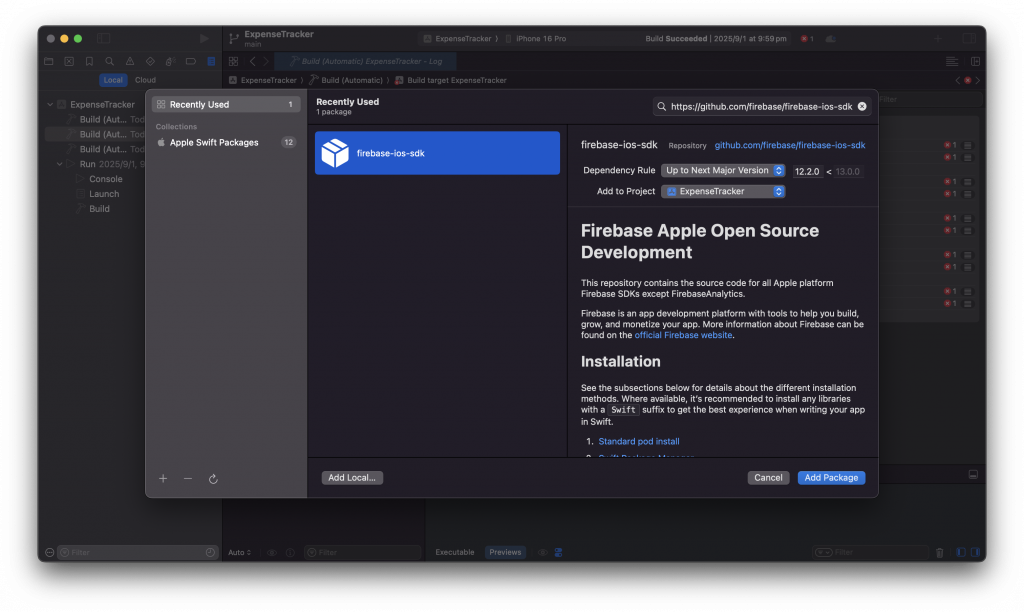This screenshot has height=612, width=1024.
Task: Switch console to Executable tab
Action: coord(455,553)
